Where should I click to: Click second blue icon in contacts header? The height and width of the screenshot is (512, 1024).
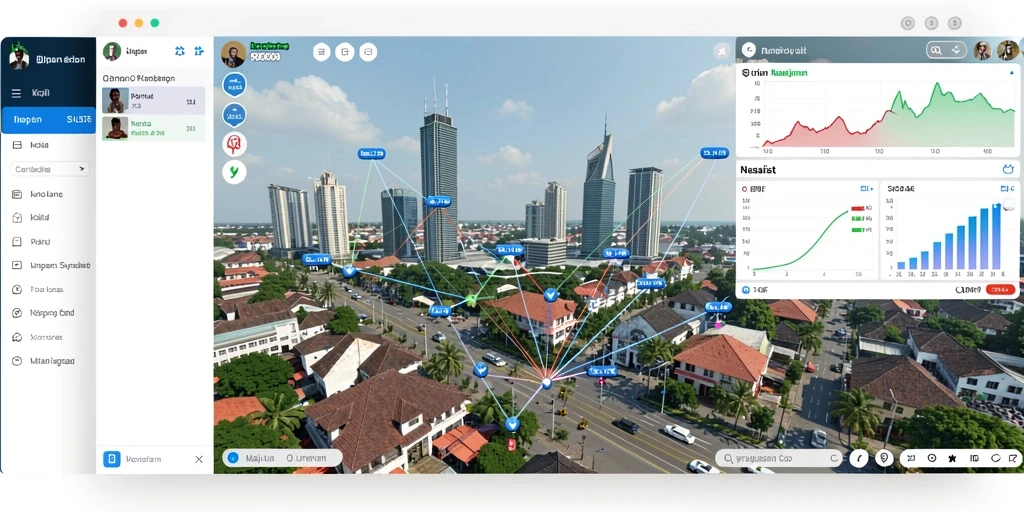coord(199,51)
